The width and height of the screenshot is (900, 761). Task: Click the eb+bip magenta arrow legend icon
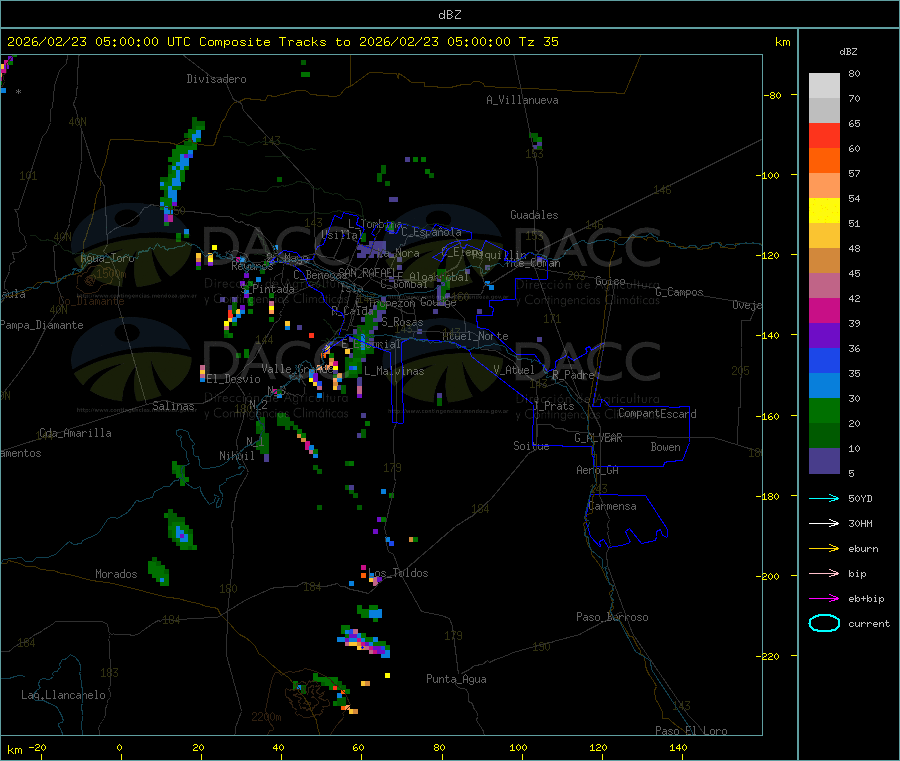click(x=824, y=599)
